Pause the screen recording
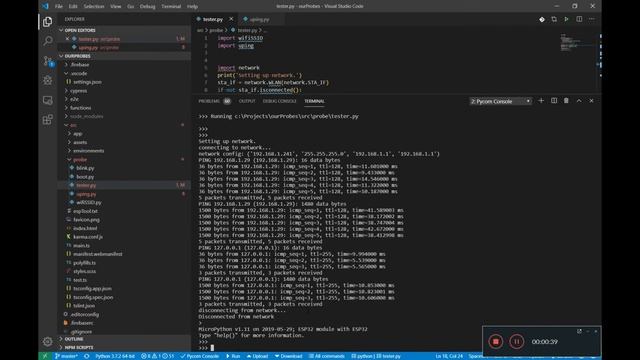Image resolution: width=640 pixels, height=360 pixels. click(x=516, y=342)
